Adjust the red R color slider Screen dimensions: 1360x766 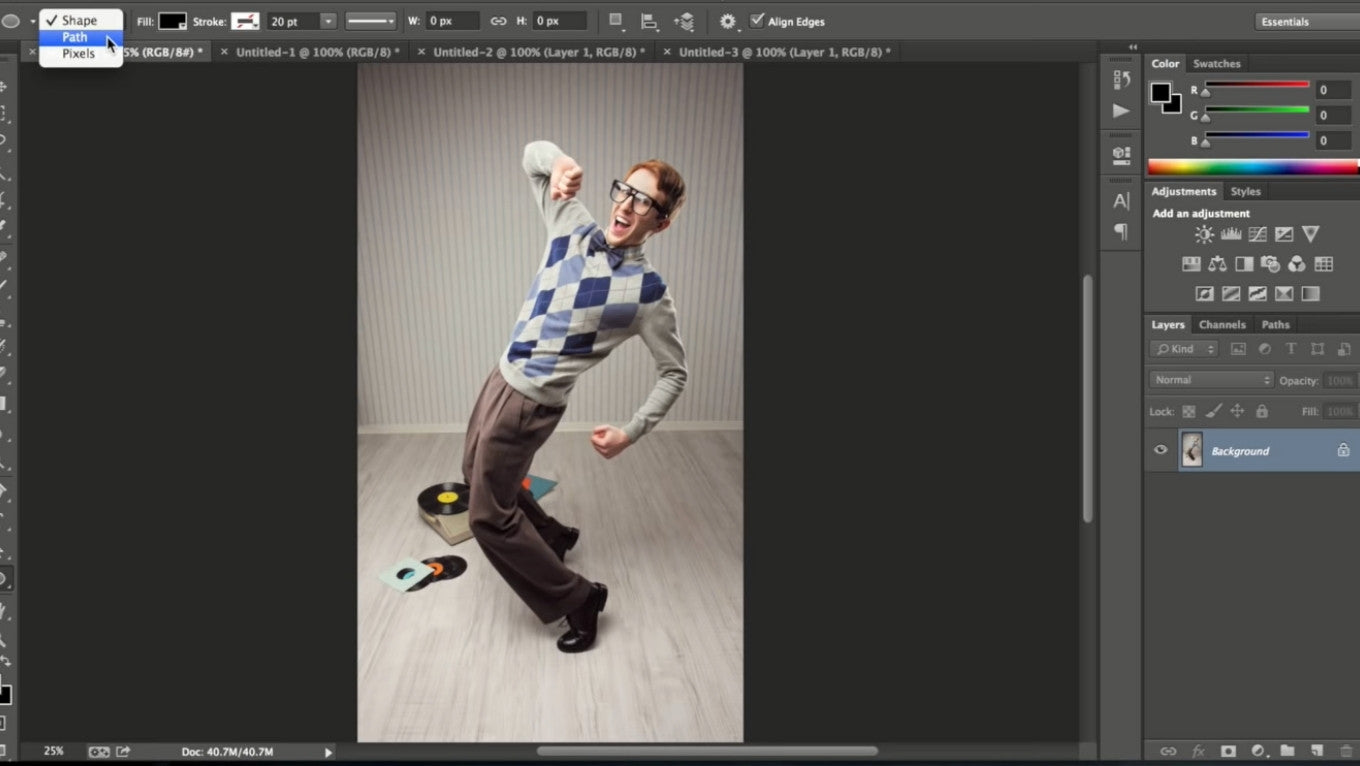pos(1257,88)
